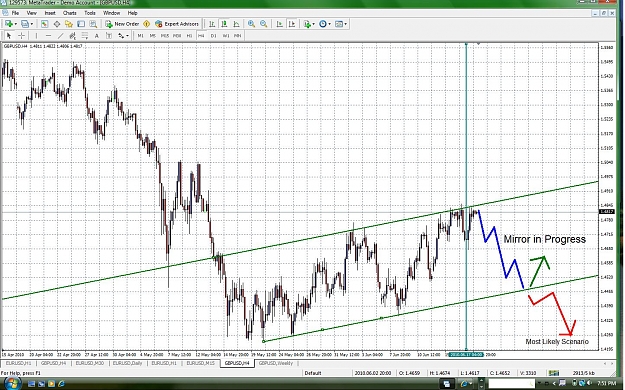625x390 pixels.
Task: Switch chart to Bar Chart icon
Action: coord(212,24)
